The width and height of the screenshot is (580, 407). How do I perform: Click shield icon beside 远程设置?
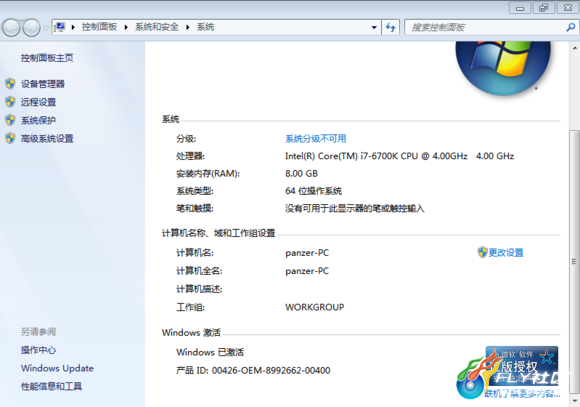click(x=10, y=102)
